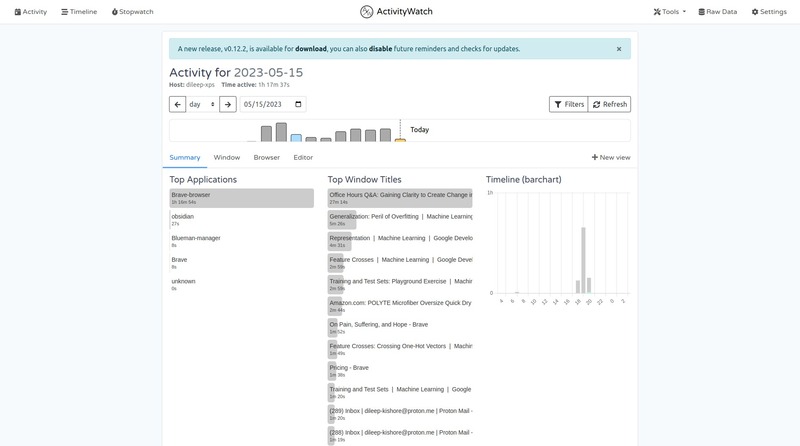Select Brave-browser in Top Applications

[241, 198]
